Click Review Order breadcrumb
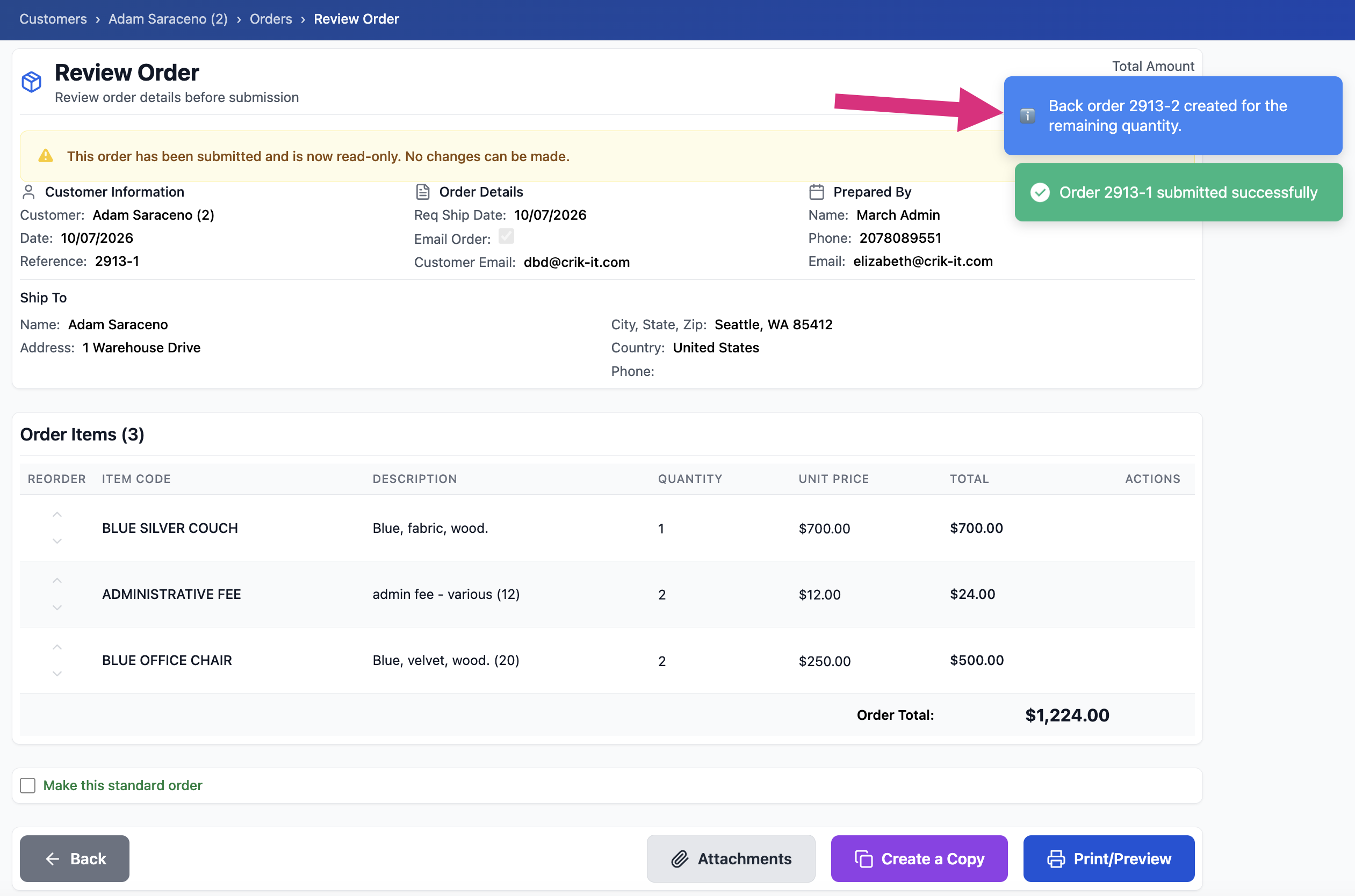This screenshot has height=896, width=1355. pos(357,19)
